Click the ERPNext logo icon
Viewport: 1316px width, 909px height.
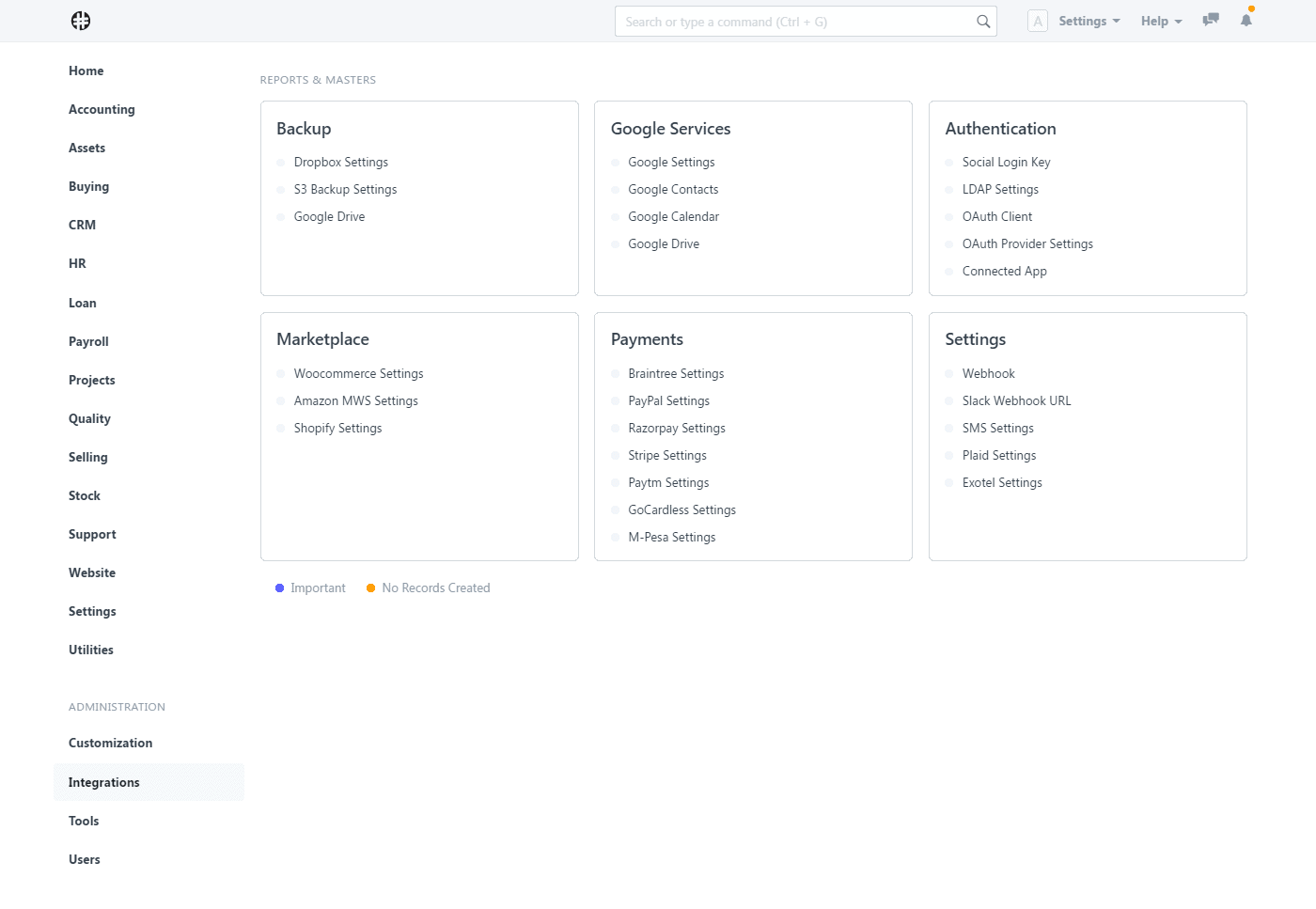pos(81,21)
